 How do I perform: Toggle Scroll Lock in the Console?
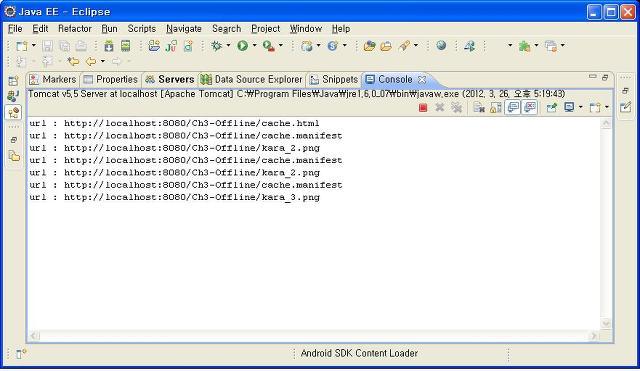tap(496, 107)
